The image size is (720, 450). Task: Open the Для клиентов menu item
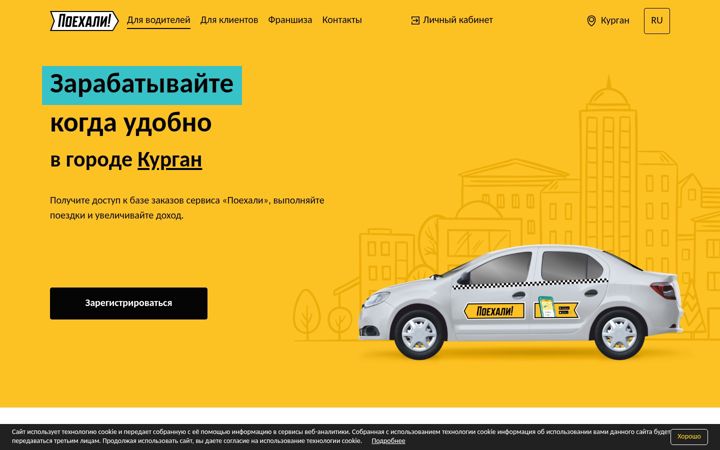click(229, 20)
